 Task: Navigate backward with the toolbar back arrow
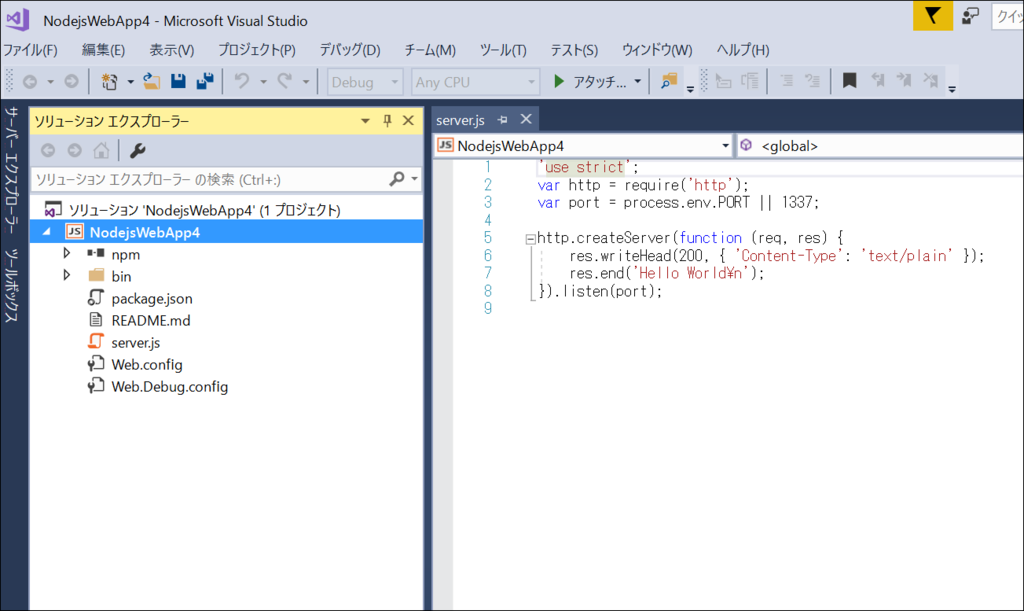[x=30, y=82]
